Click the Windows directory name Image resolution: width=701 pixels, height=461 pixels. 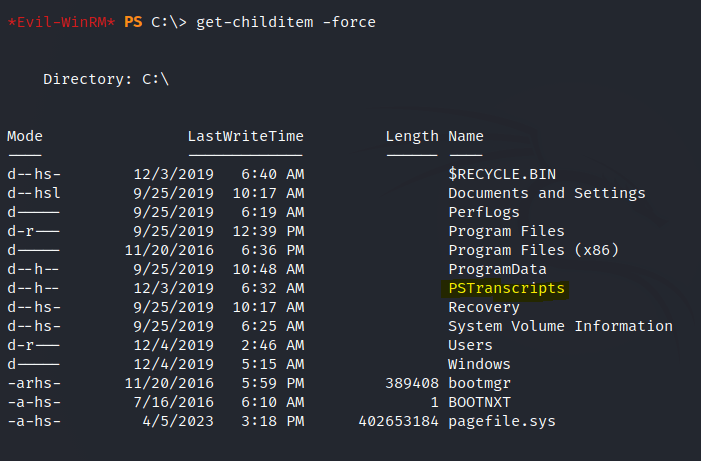pyautogui.click(x=479, y=364)
